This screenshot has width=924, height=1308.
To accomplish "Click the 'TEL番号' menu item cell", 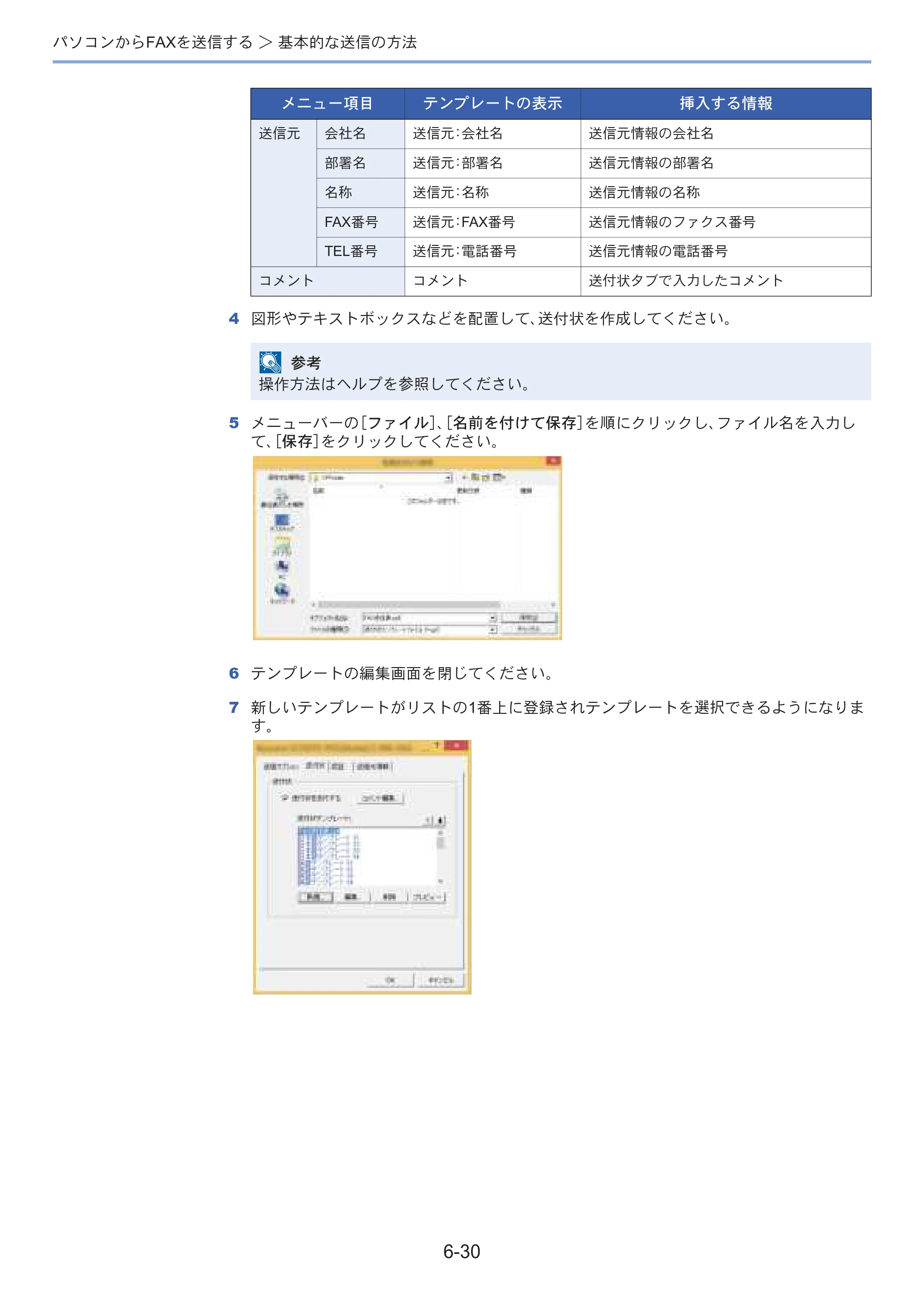I will click(x=361, y=251).
